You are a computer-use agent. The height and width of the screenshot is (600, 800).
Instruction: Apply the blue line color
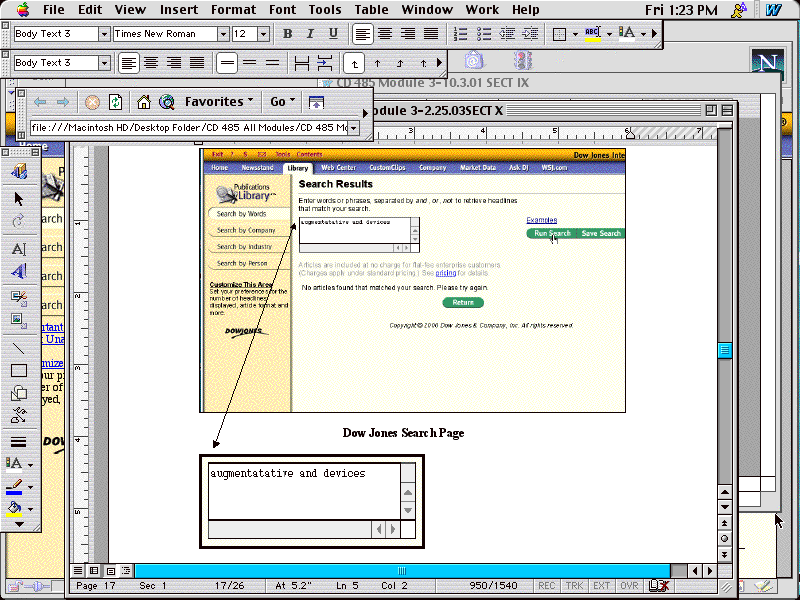point(14,487)
